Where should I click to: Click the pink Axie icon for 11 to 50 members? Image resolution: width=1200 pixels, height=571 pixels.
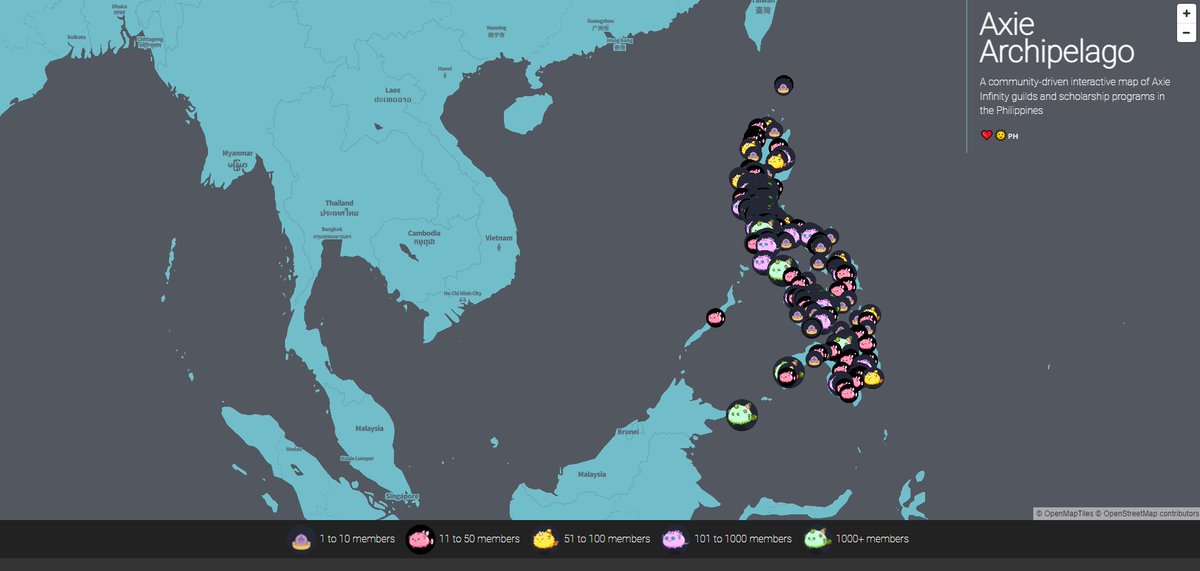[421, 539]
